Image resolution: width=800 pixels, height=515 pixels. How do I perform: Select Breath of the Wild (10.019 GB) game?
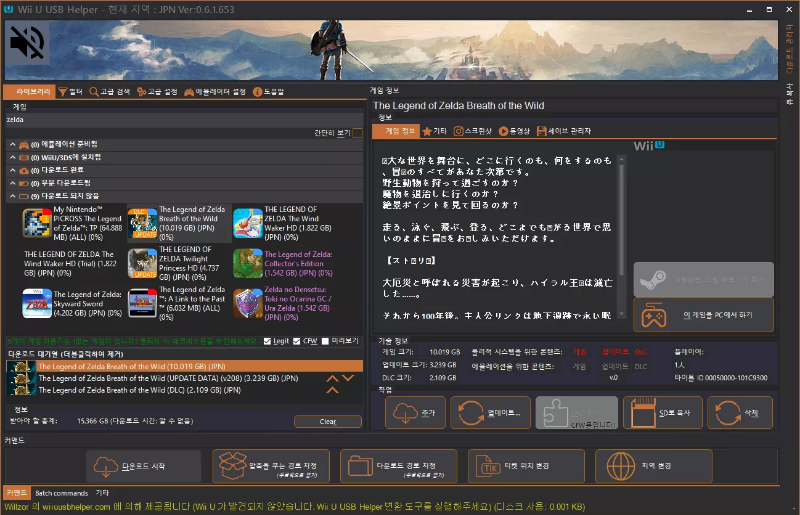click(x=178, y=223)
